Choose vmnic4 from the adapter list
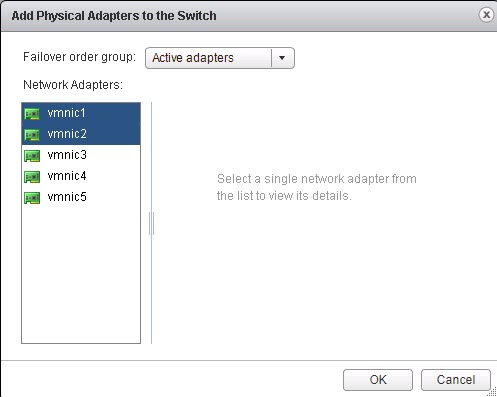Screen dimensions: 497x397 click(81, 176)
